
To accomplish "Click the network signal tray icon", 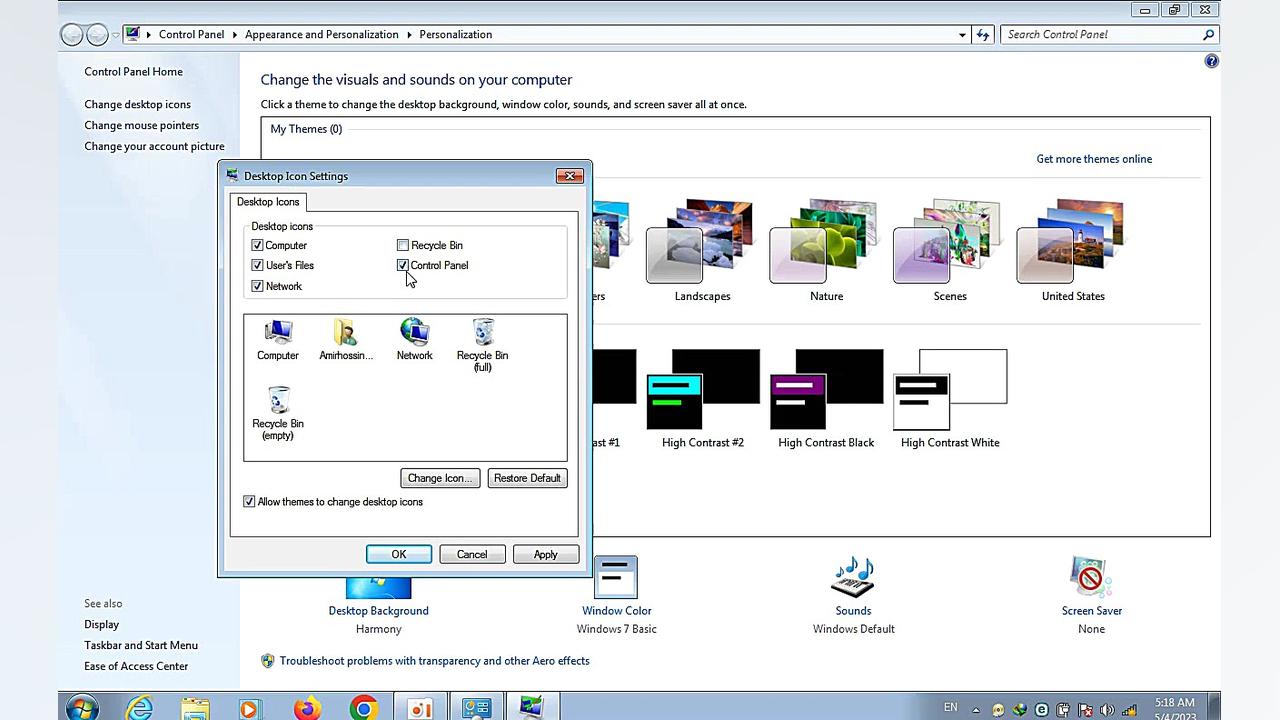I will [x=1130, y=710].
